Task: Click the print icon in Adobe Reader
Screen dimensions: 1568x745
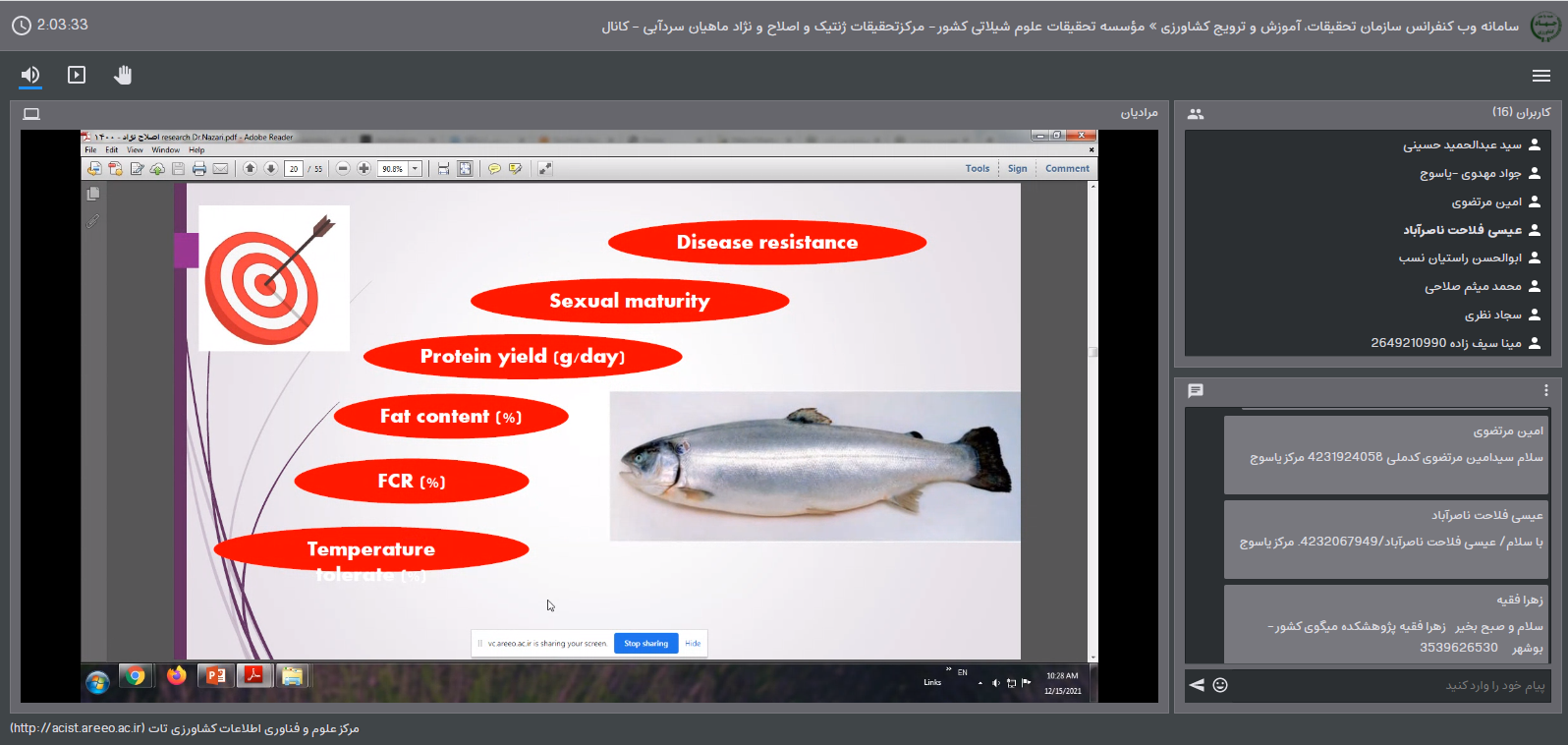Action: click(x=199, y=169)
